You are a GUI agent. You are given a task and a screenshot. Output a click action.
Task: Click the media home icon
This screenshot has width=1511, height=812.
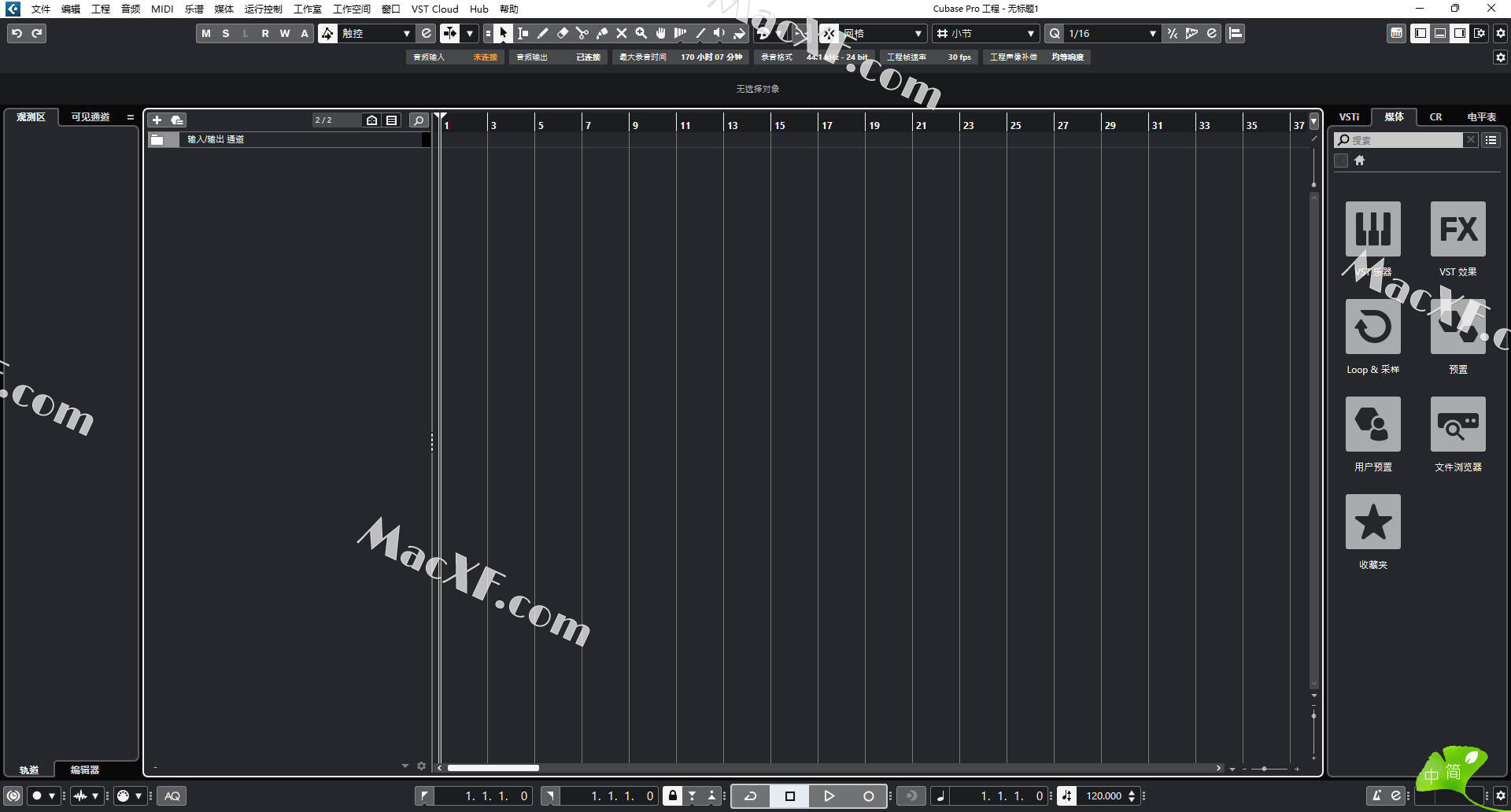pos(1359,161)
